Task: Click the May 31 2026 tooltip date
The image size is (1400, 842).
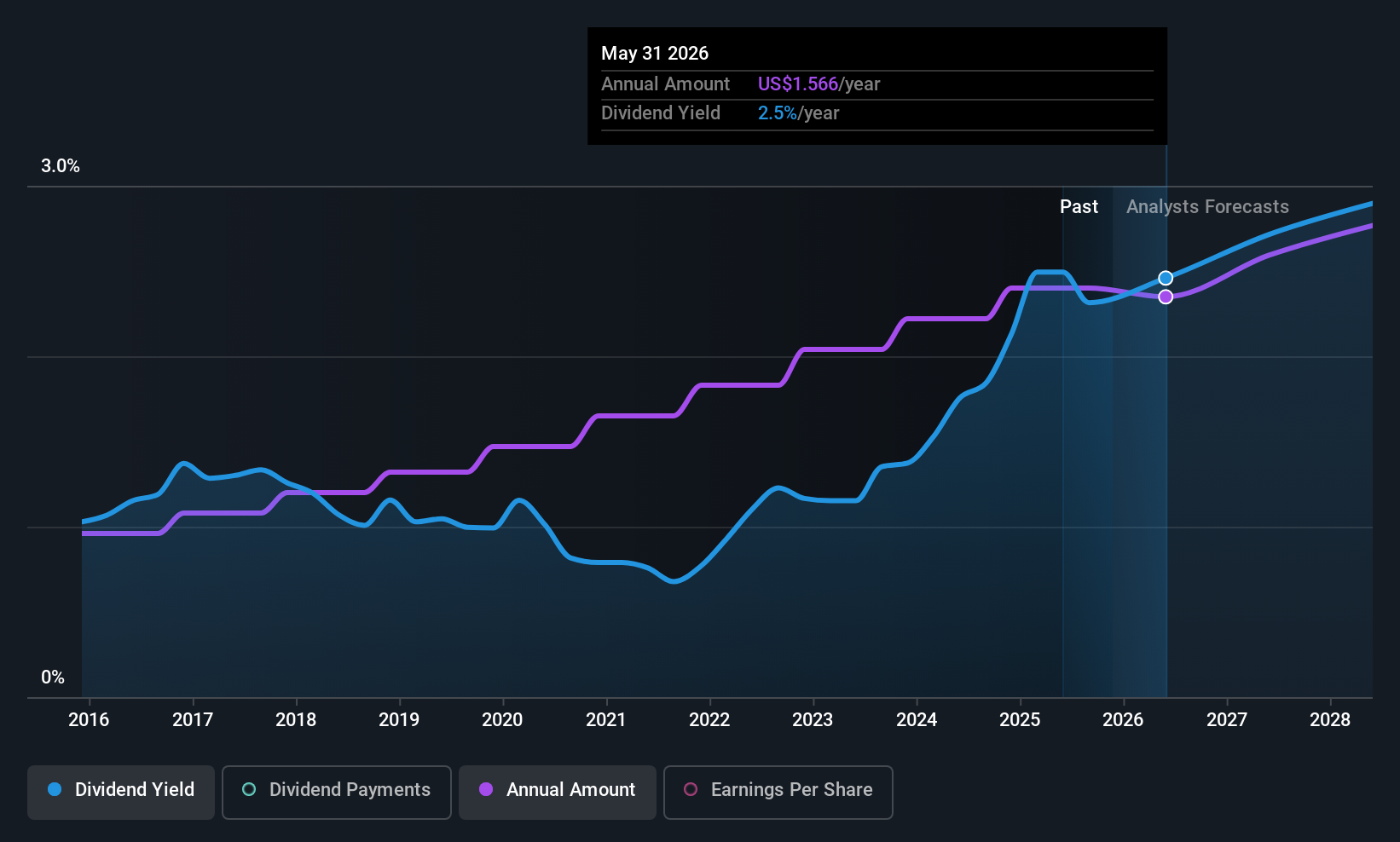Action: pos(655,54)
